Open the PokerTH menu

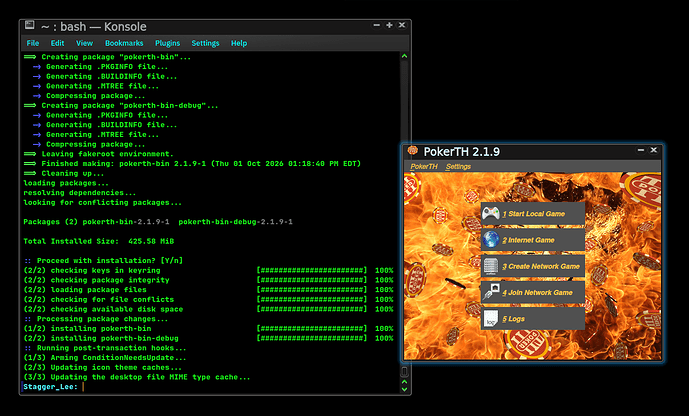pos(424,166)
